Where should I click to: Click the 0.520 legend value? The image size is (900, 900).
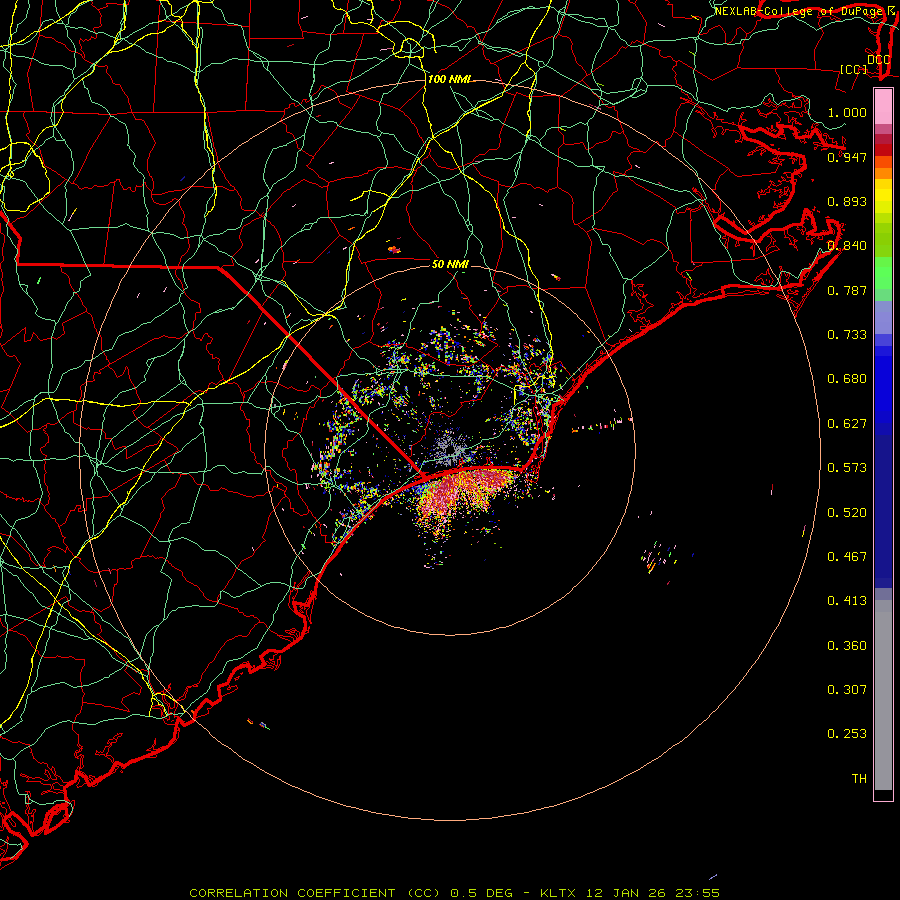pos(847,513)
